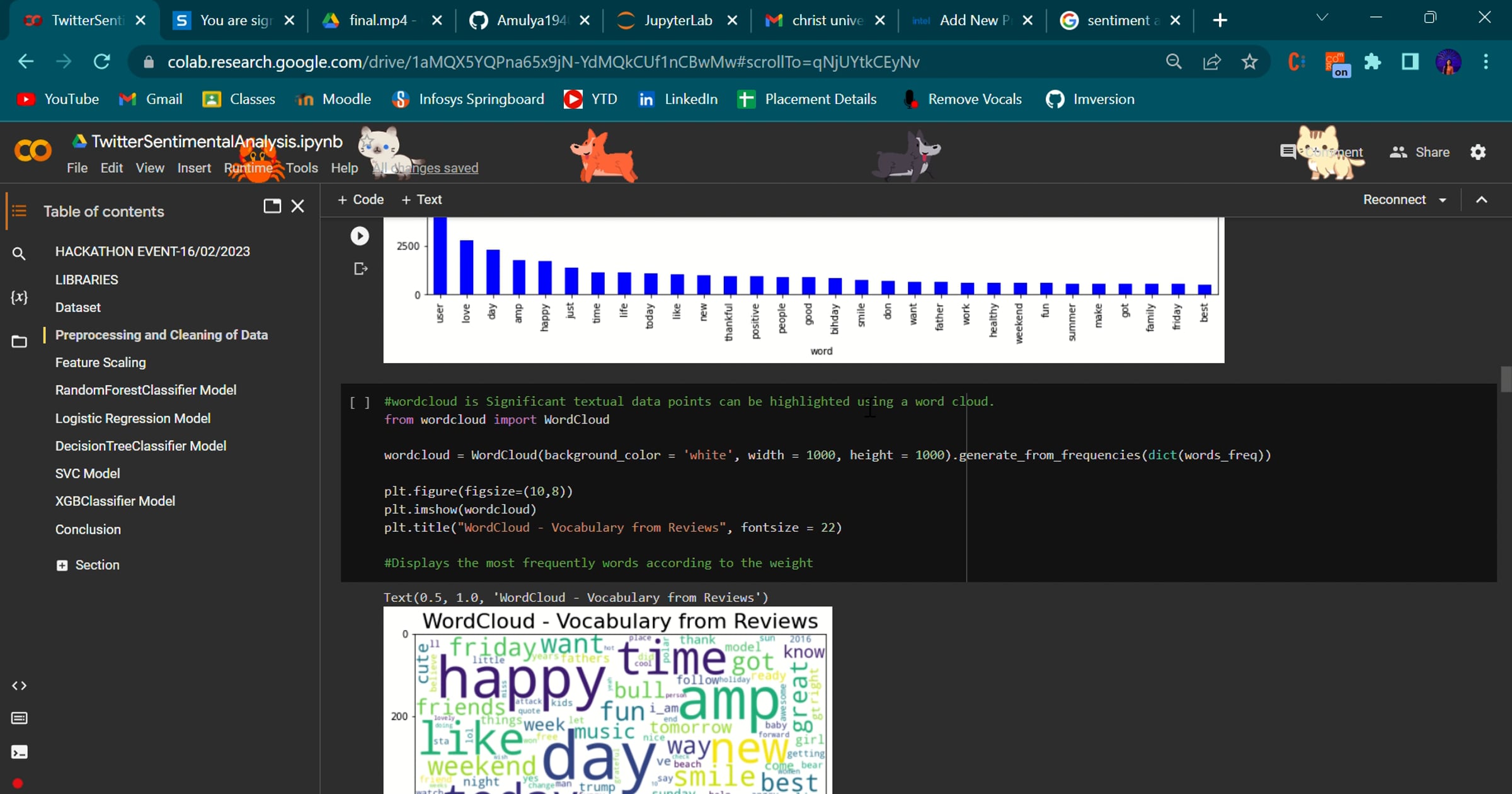Screen dimensions: 1512x794
Task: Add a new Code cell
Action: point(360,200)
